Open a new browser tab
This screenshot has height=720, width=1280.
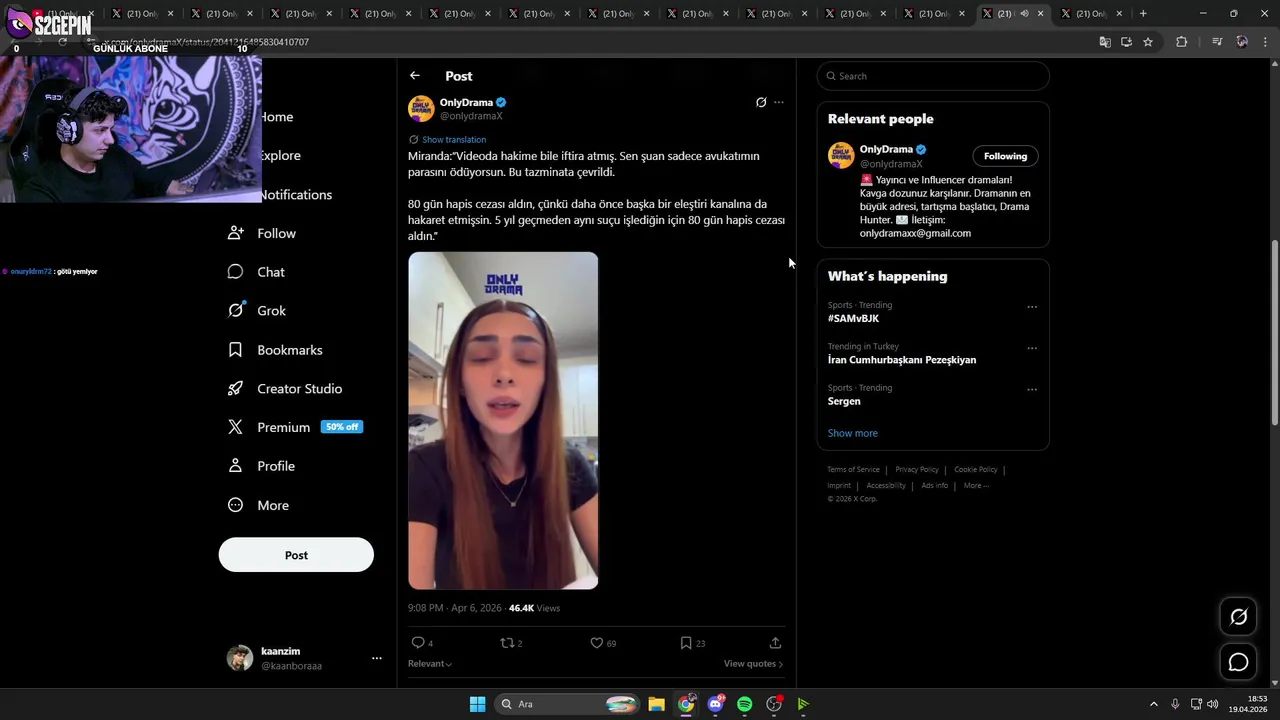[1143, 14]
